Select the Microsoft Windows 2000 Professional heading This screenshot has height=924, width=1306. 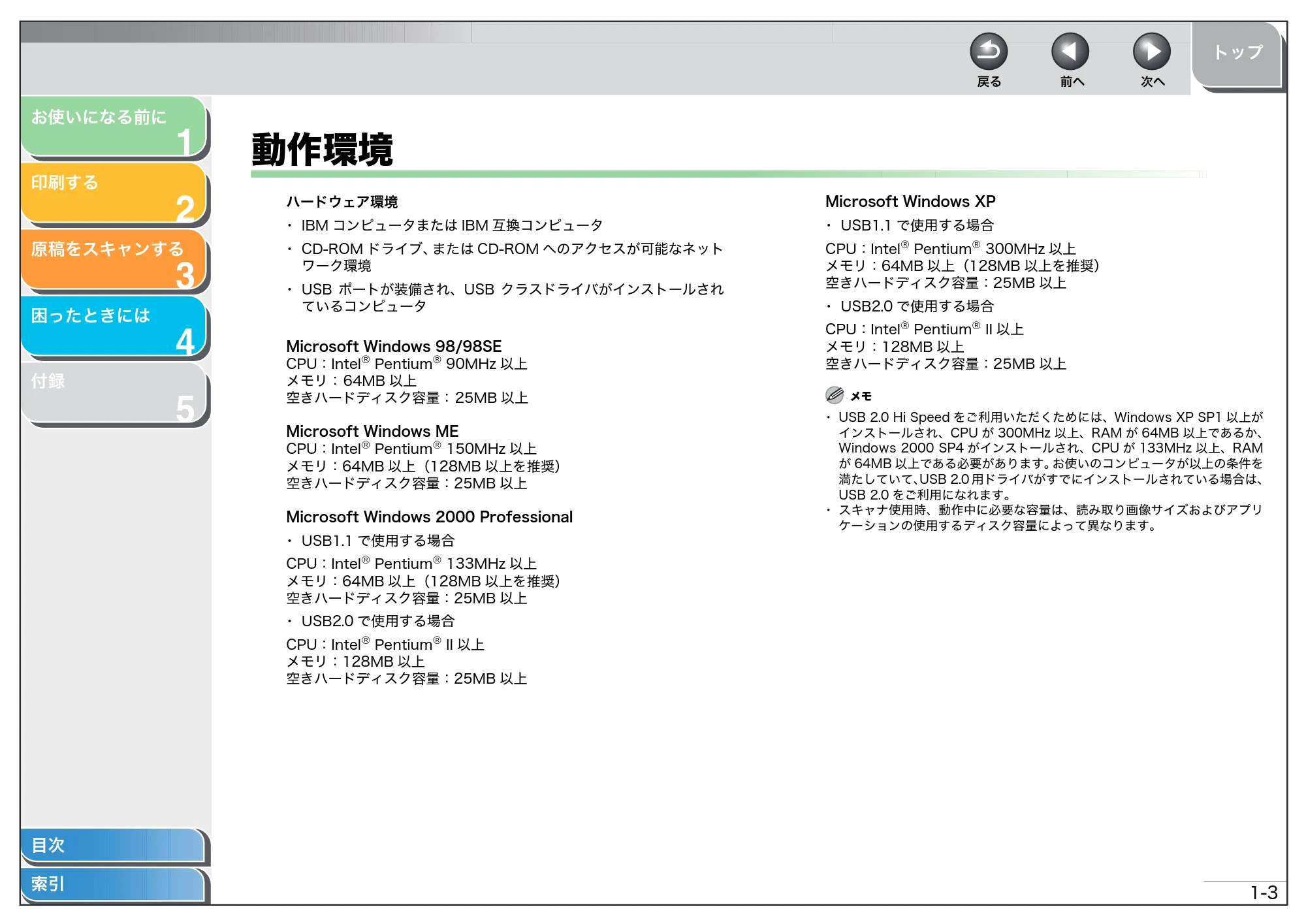[429, 517]
